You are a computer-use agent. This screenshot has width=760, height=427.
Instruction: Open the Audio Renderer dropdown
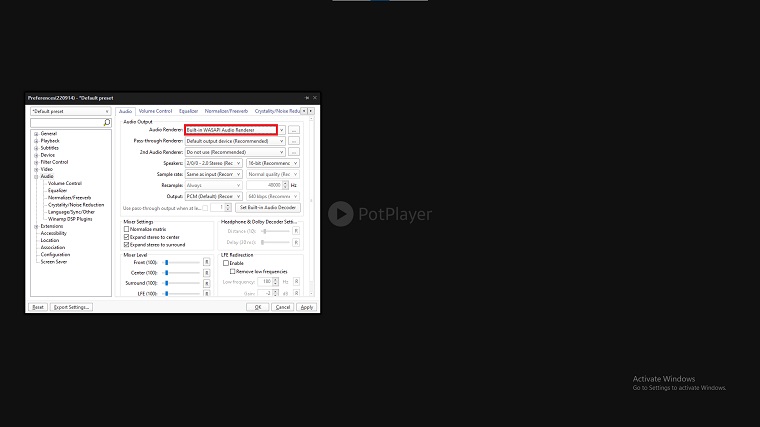tap(281, 130)
